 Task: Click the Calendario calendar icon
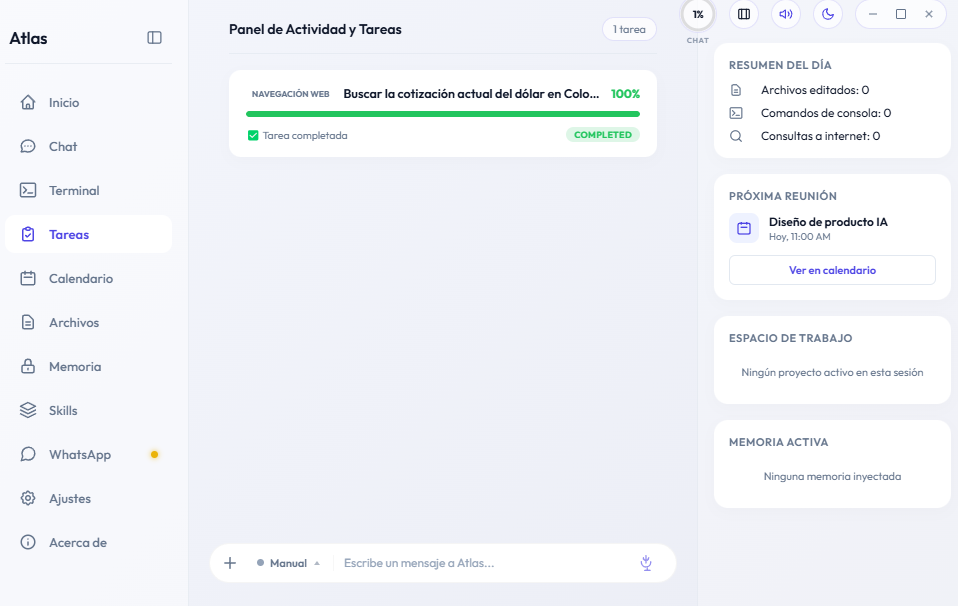click(x=28, y=278)
